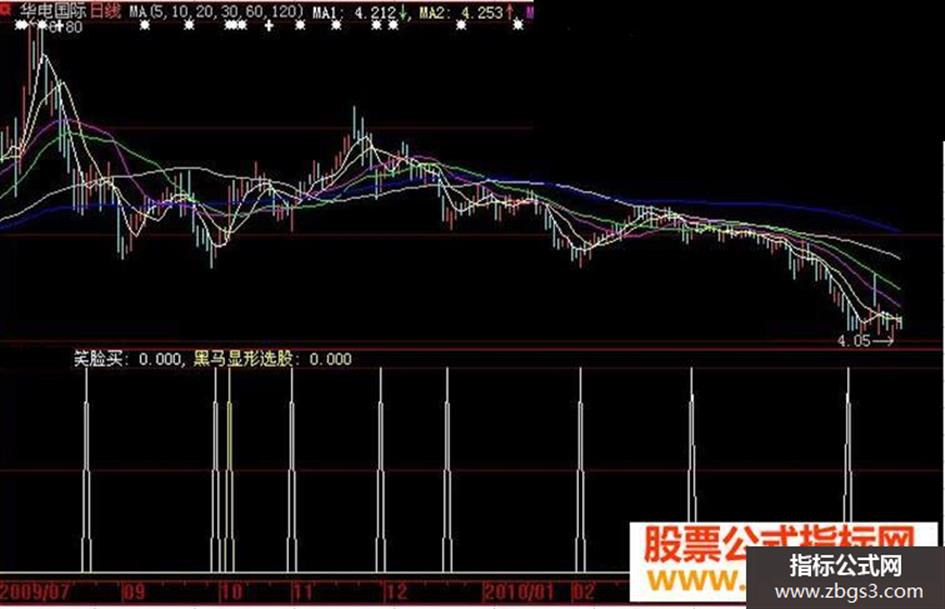
Task: Select the signal spike above the 11 date label
Action: pyautogui.click(x=292, y=470)
